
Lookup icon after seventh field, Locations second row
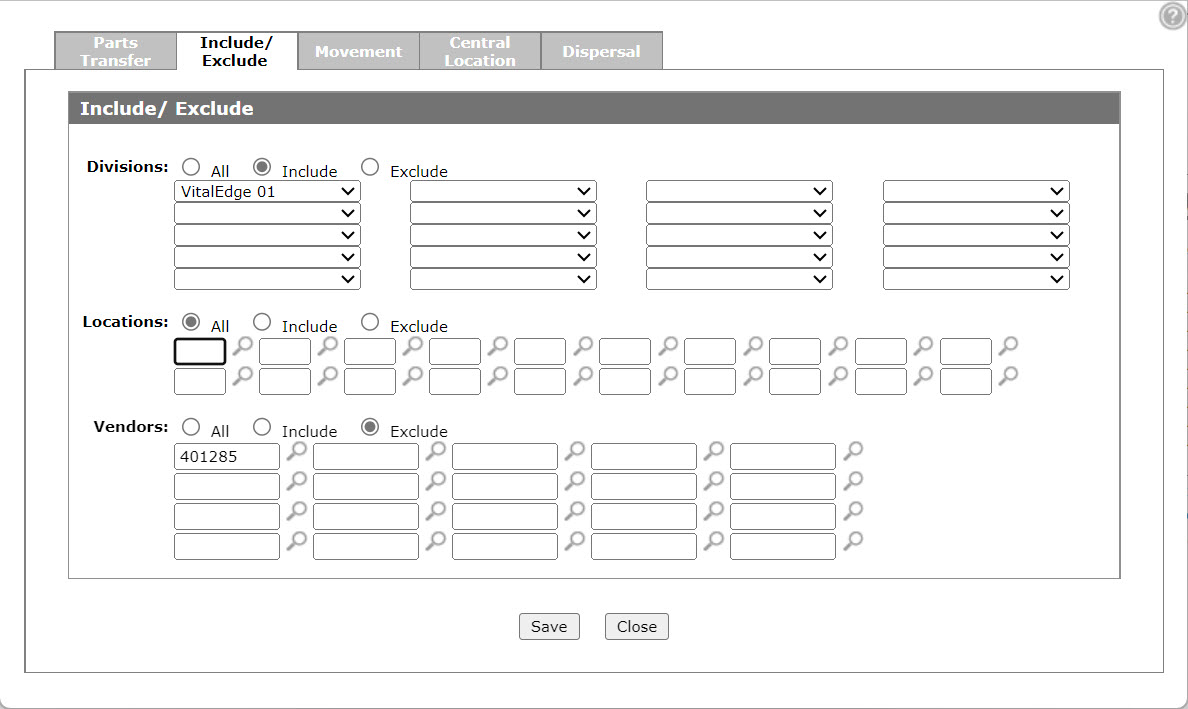pos(752,376)
